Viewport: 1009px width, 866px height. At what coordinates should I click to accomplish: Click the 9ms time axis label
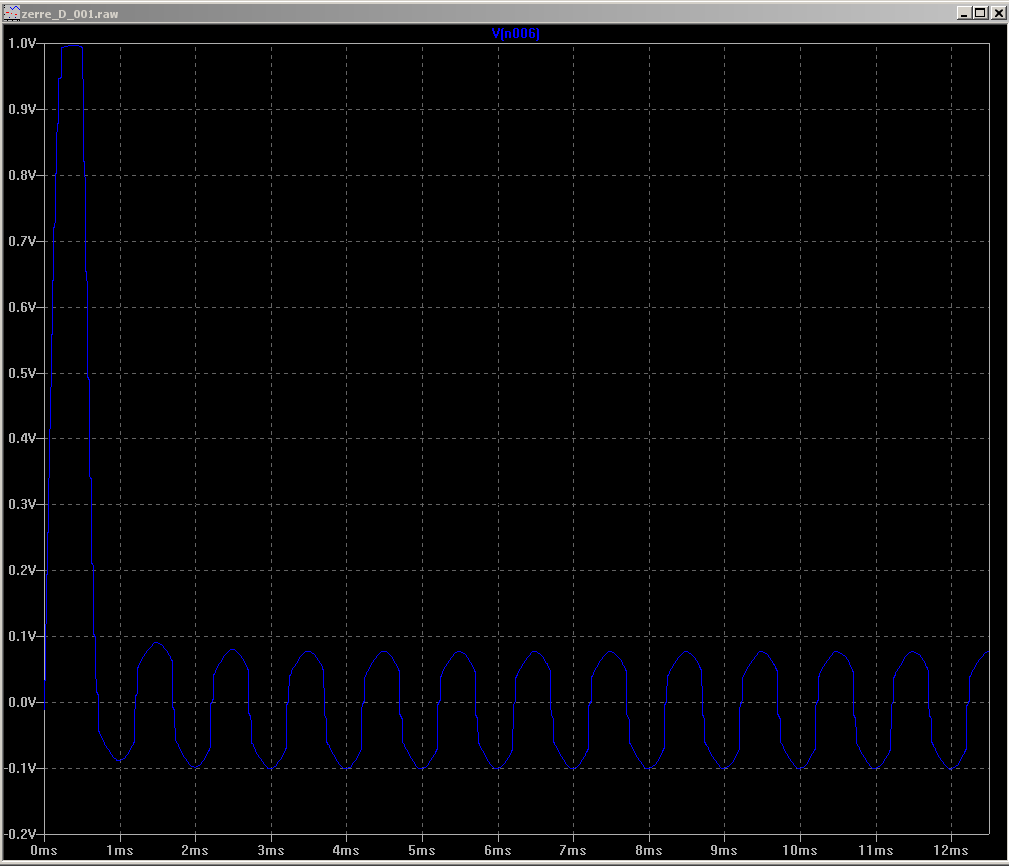724,851
